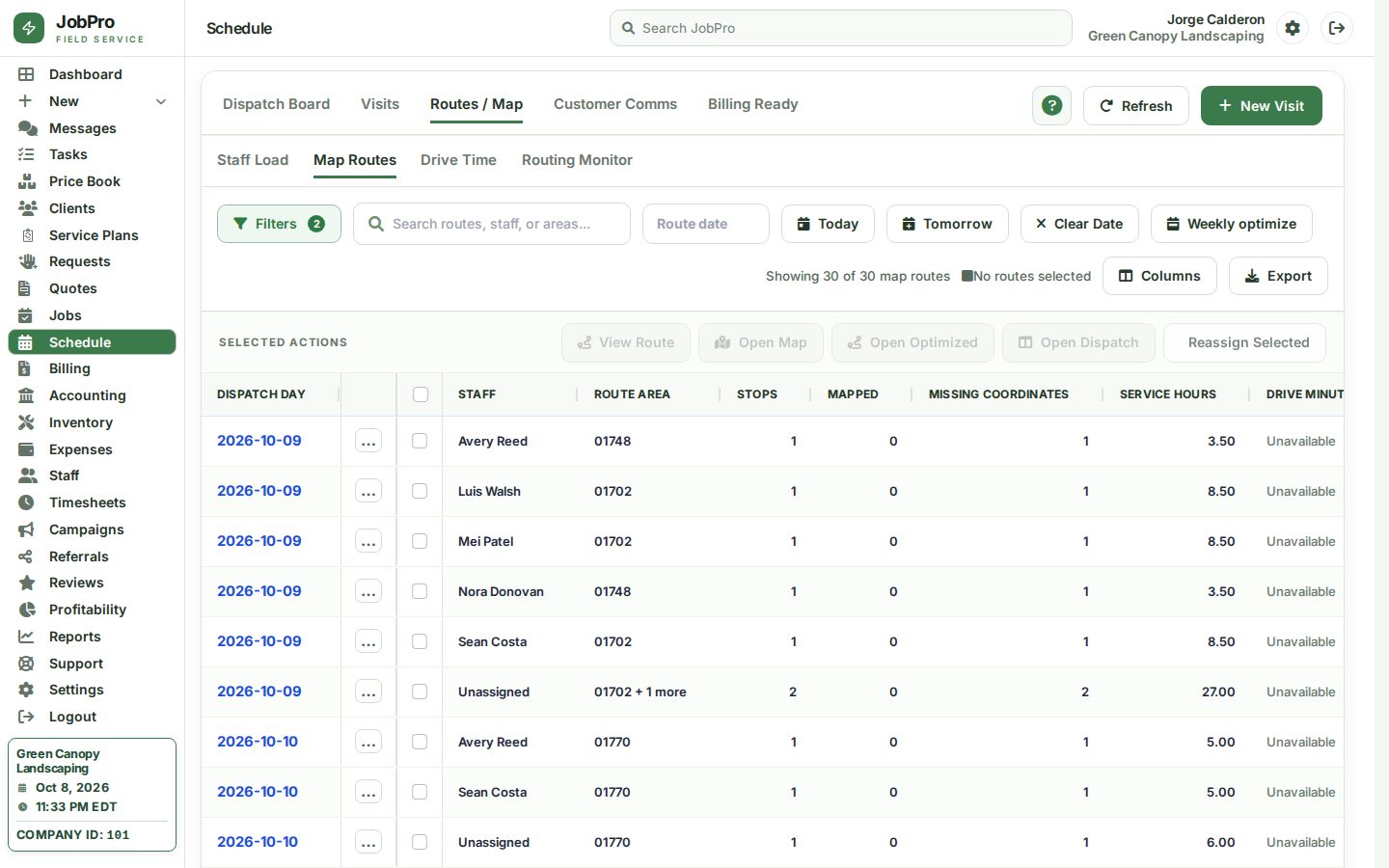Toggle the select-all checkbox in table header

click(x=421, y=394)
